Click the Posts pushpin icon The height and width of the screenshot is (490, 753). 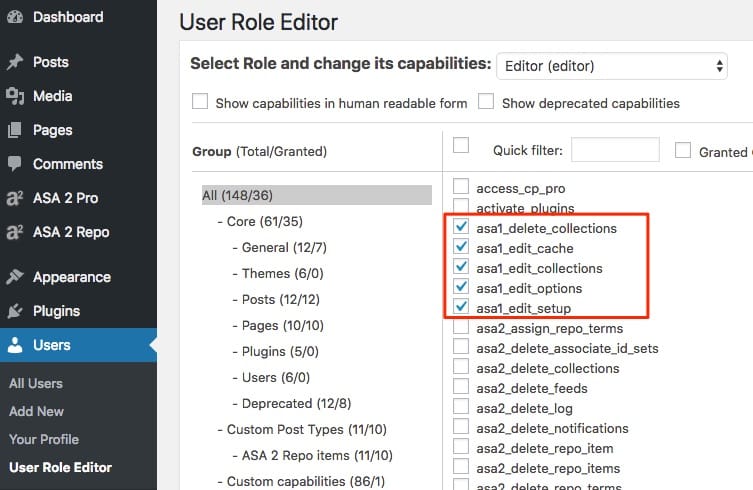point(15,62)
